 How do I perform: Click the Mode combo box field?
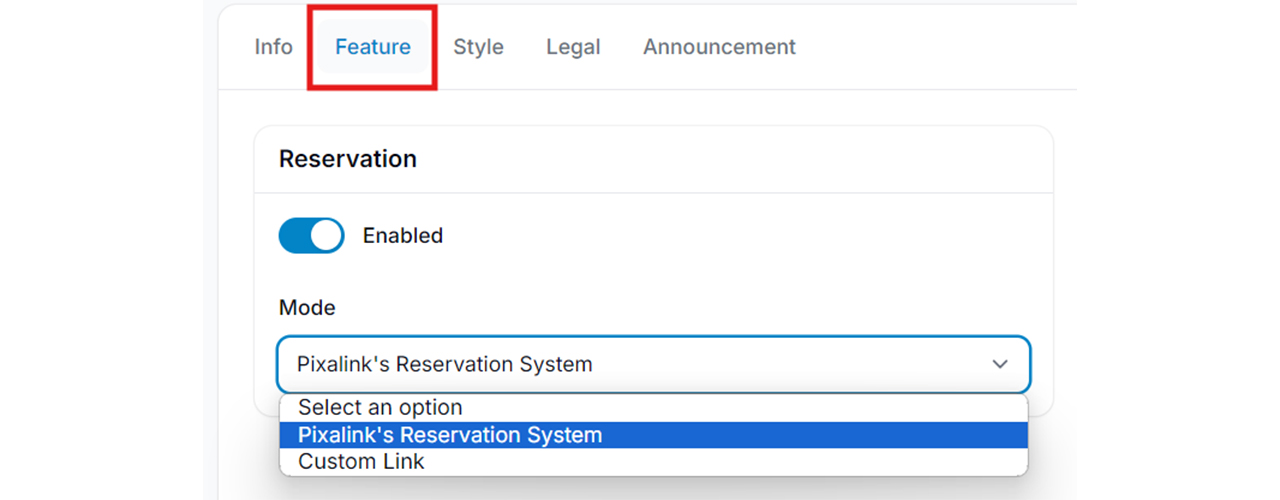[x=653, y=365]
